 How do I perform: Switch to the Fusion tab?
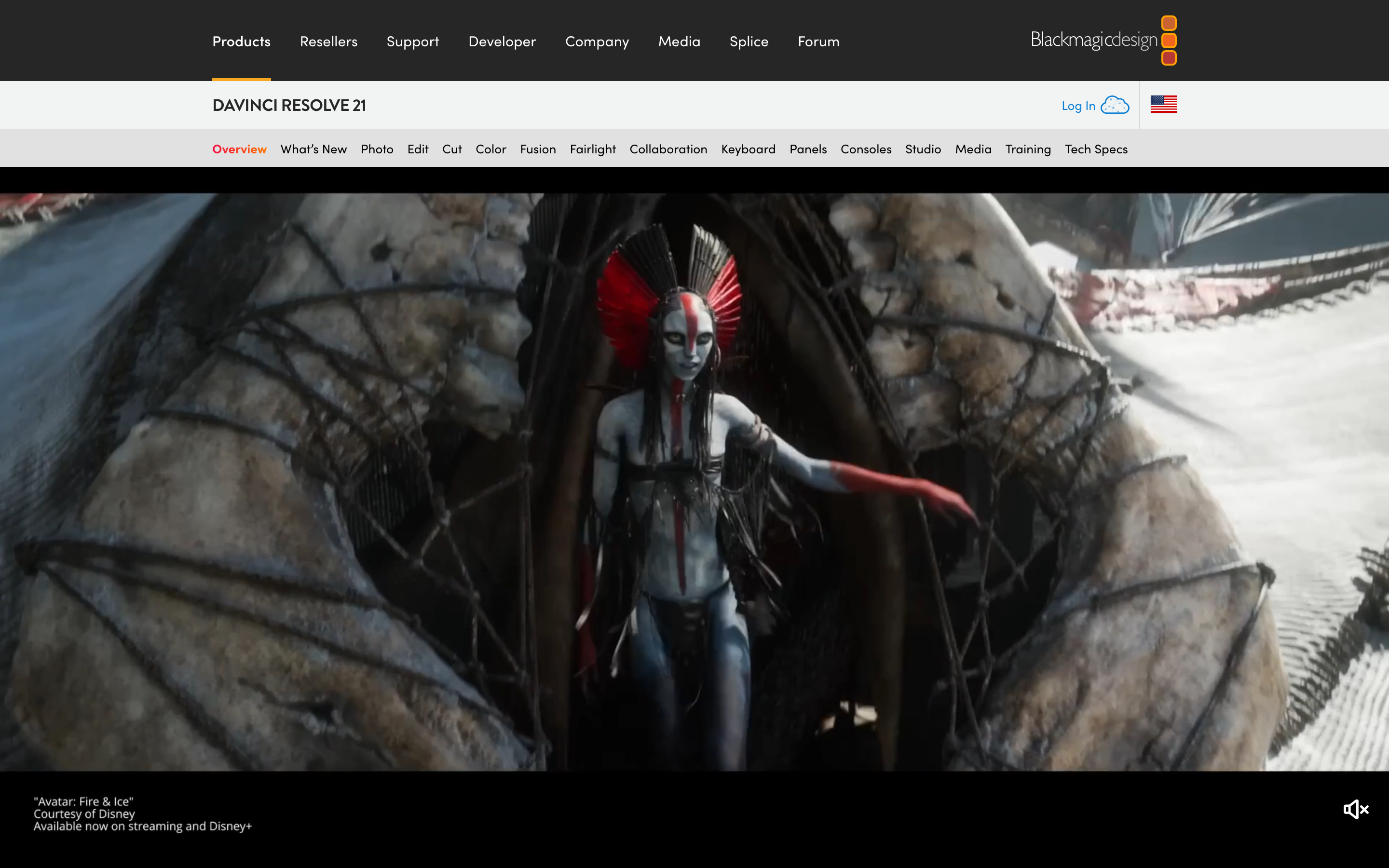coord(538,149)
